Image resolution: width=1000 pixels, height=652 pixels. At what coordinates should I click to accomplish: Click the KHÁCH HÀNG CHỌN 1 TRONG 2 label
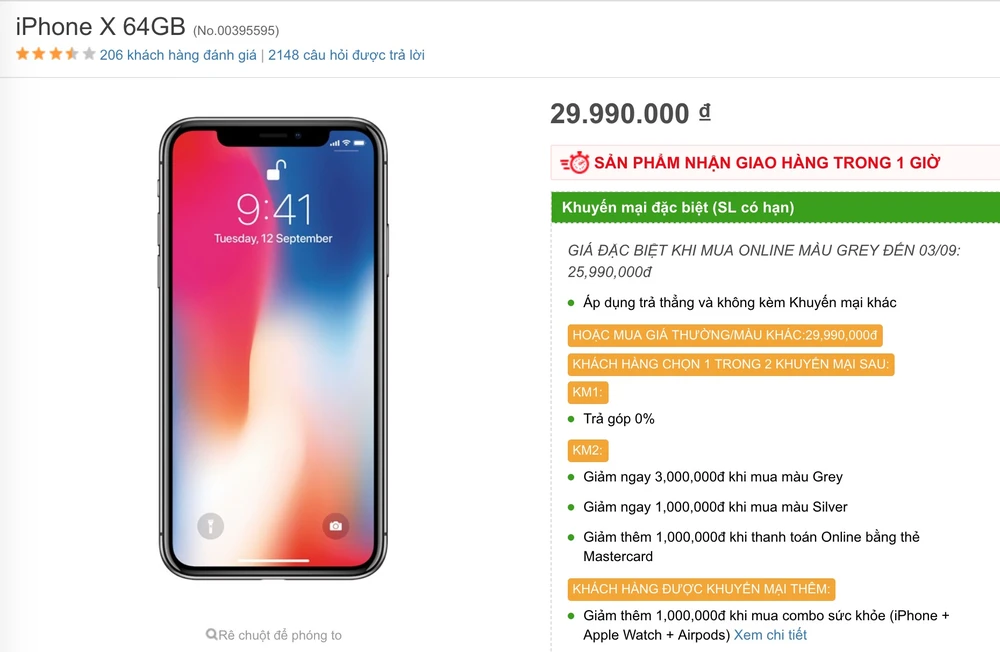click(x=730, y=364)
